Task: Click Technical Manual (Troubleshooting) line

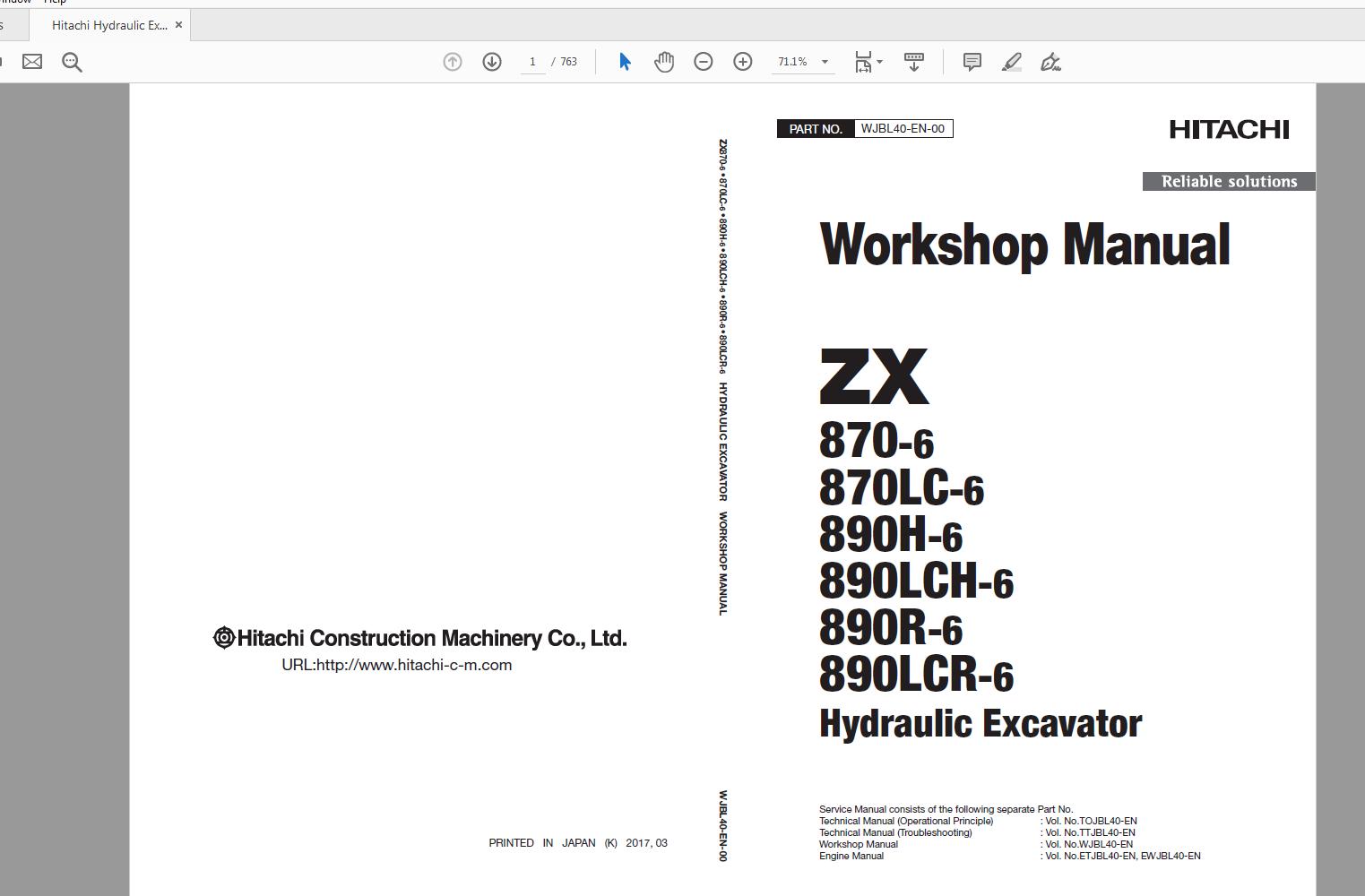Action: [977, 832]
